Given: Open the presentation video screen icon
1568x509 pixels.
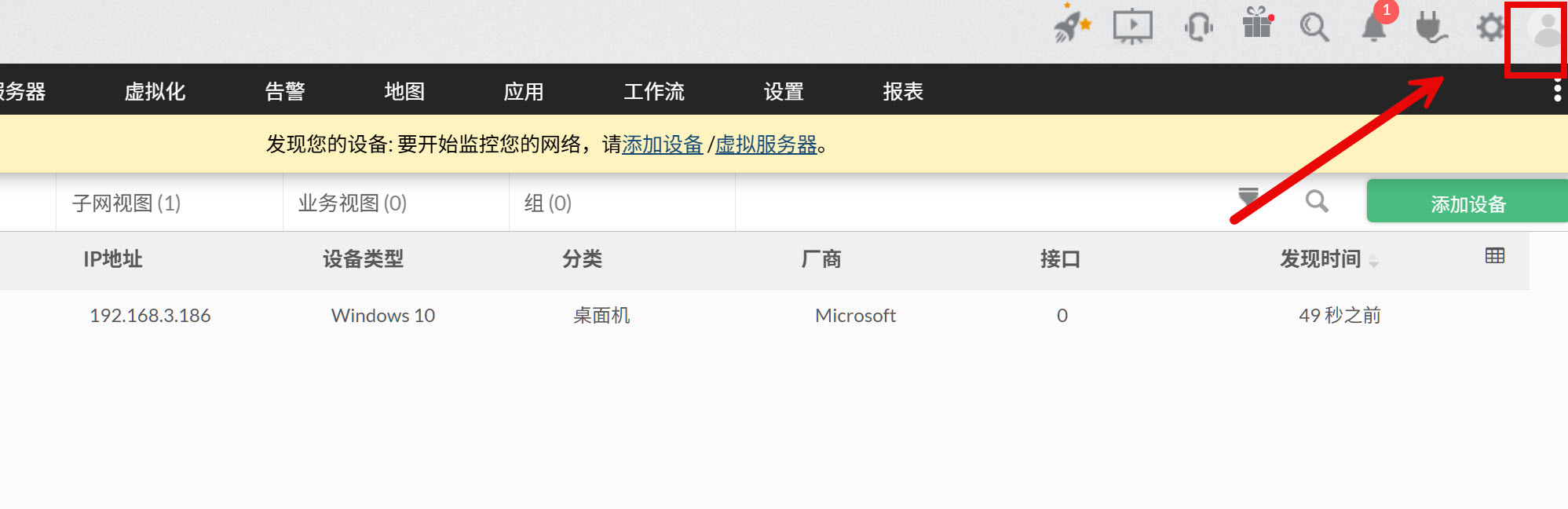Looking at the screenshot, I should 1132,27.
